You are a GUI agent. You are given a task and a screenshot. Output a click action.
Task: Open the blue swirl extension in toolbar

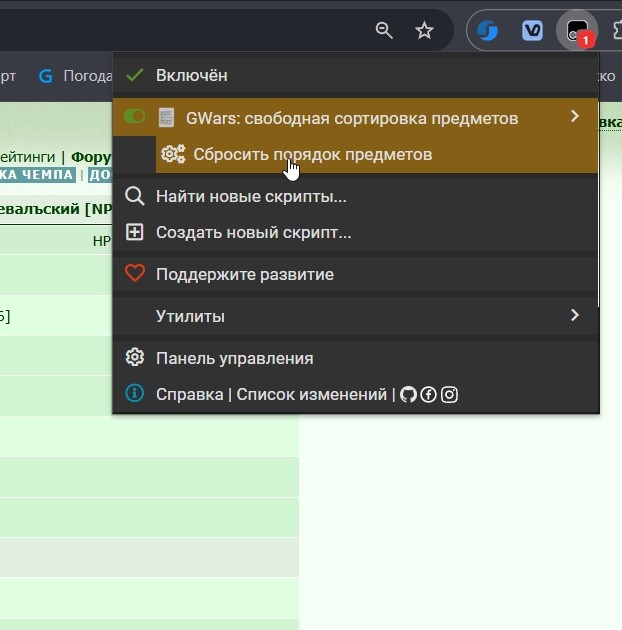point(487,31)
